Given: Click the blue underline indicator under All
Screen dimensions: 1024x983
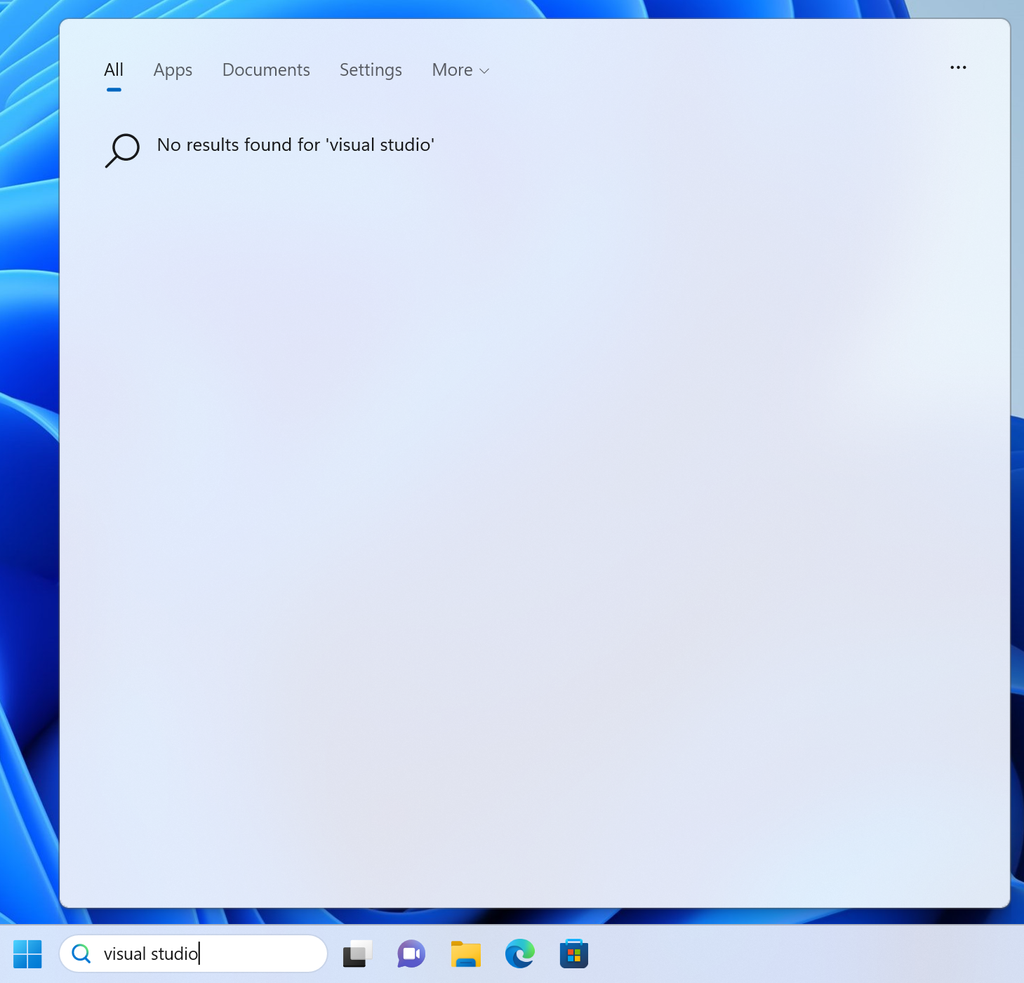Looking at the screenshot, I should tap(113, 89).
